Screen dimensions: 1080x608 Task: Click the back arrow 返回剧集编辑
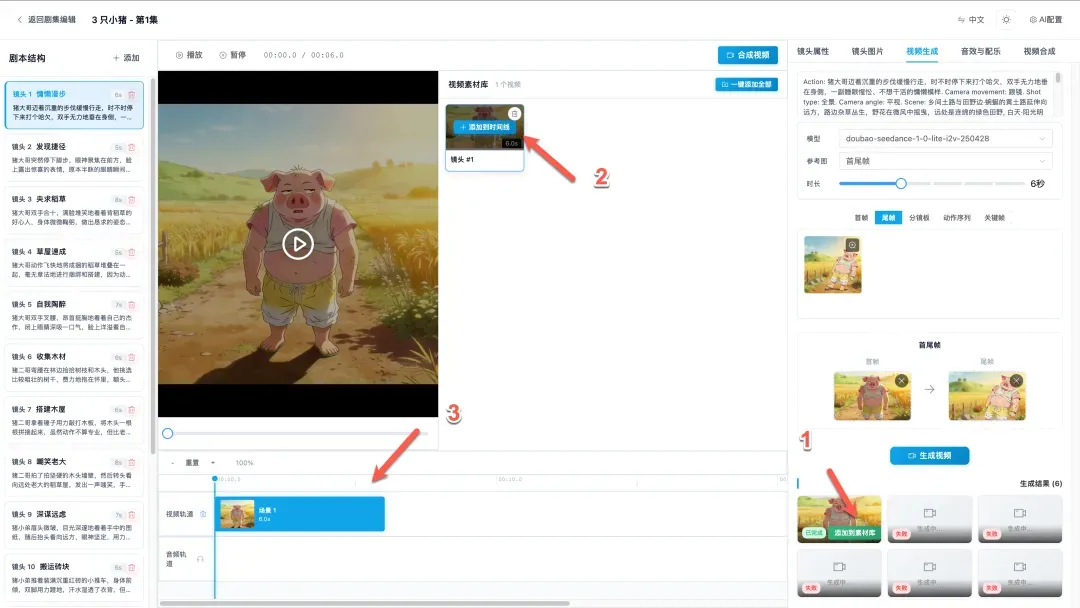[18, 19]
